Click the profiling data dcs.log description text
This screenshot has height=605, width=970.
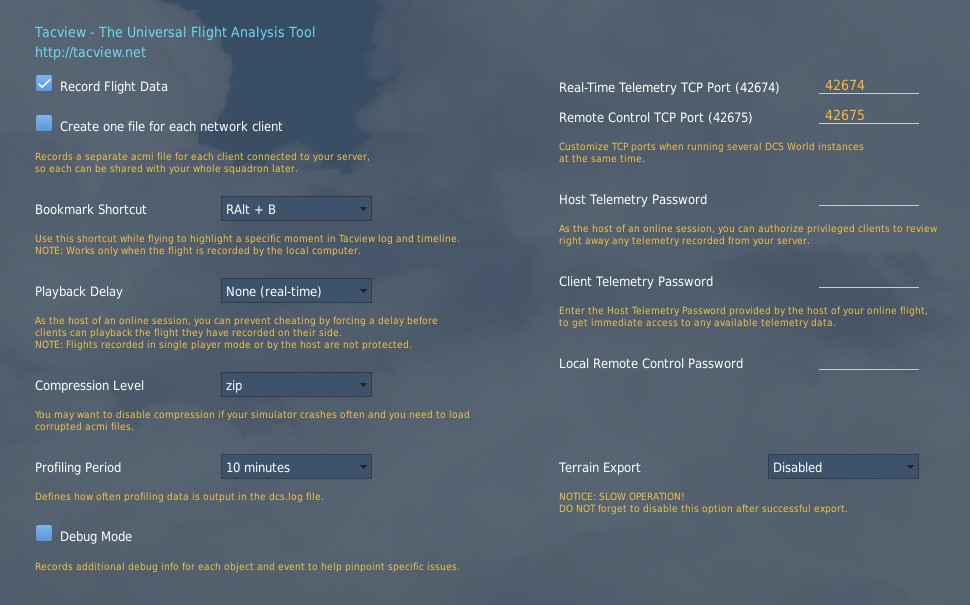pos(179,496)
